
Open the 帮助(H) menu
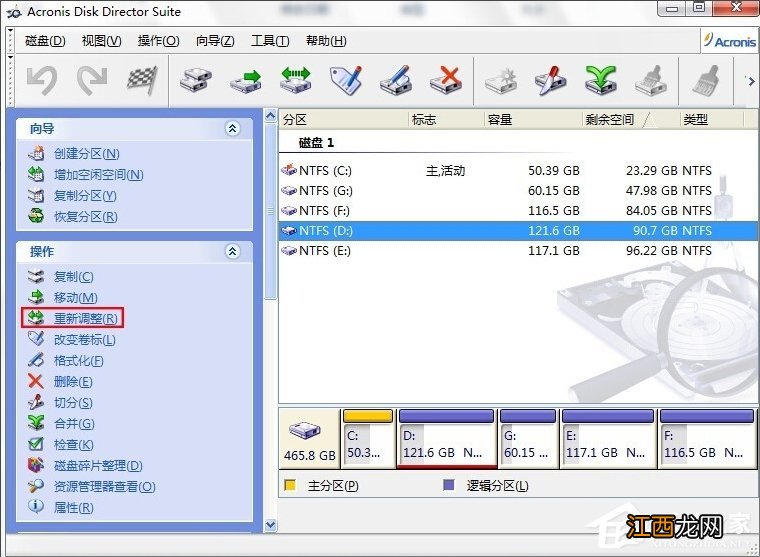point(326,41)
